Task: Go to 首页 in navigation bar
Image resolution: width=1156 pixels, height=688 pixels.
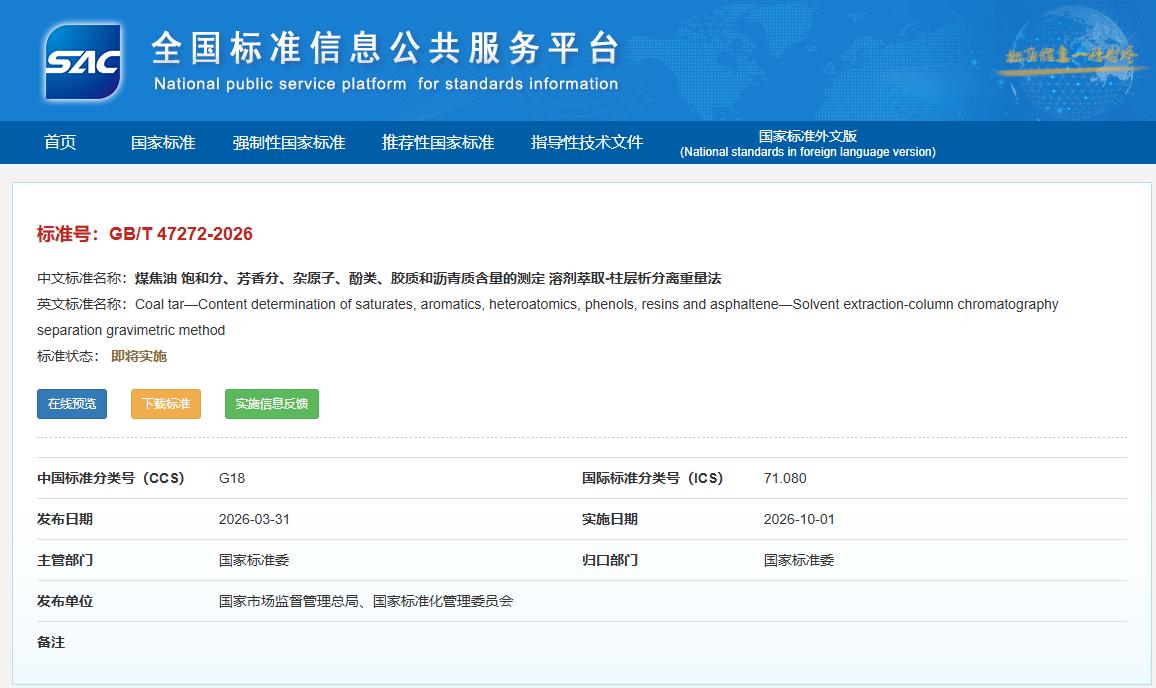Action: click(60, 142)
